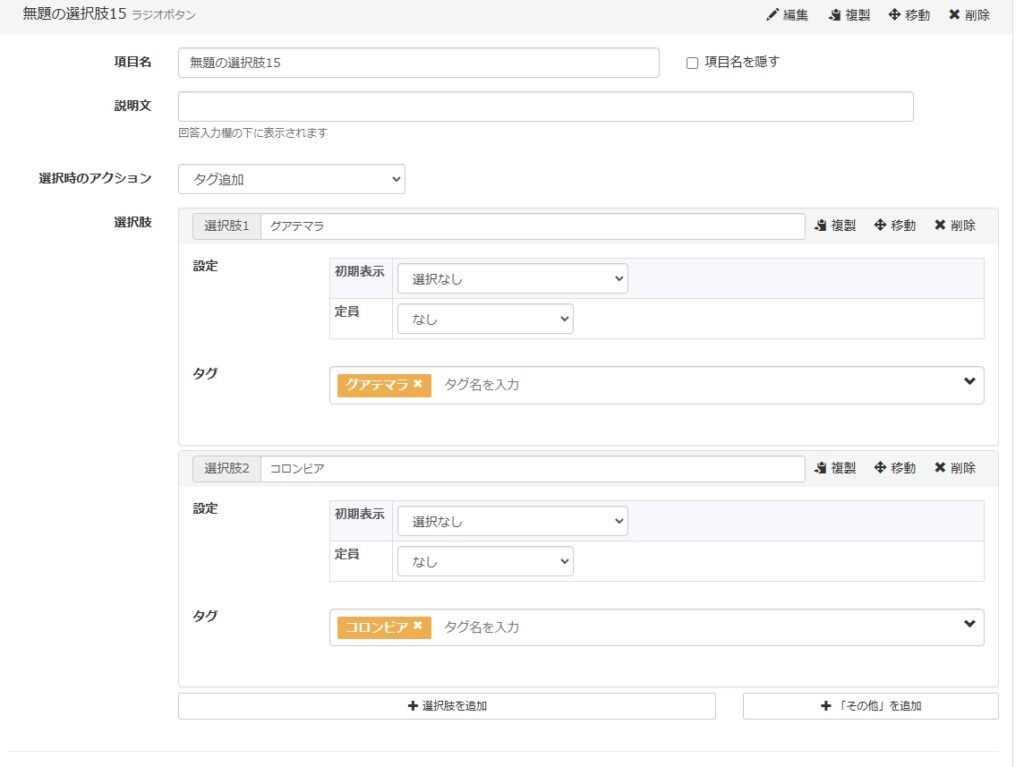Remove the グアテマラ tag with its x
Viewport: 1024px width, 767px height.
[418, 384]
